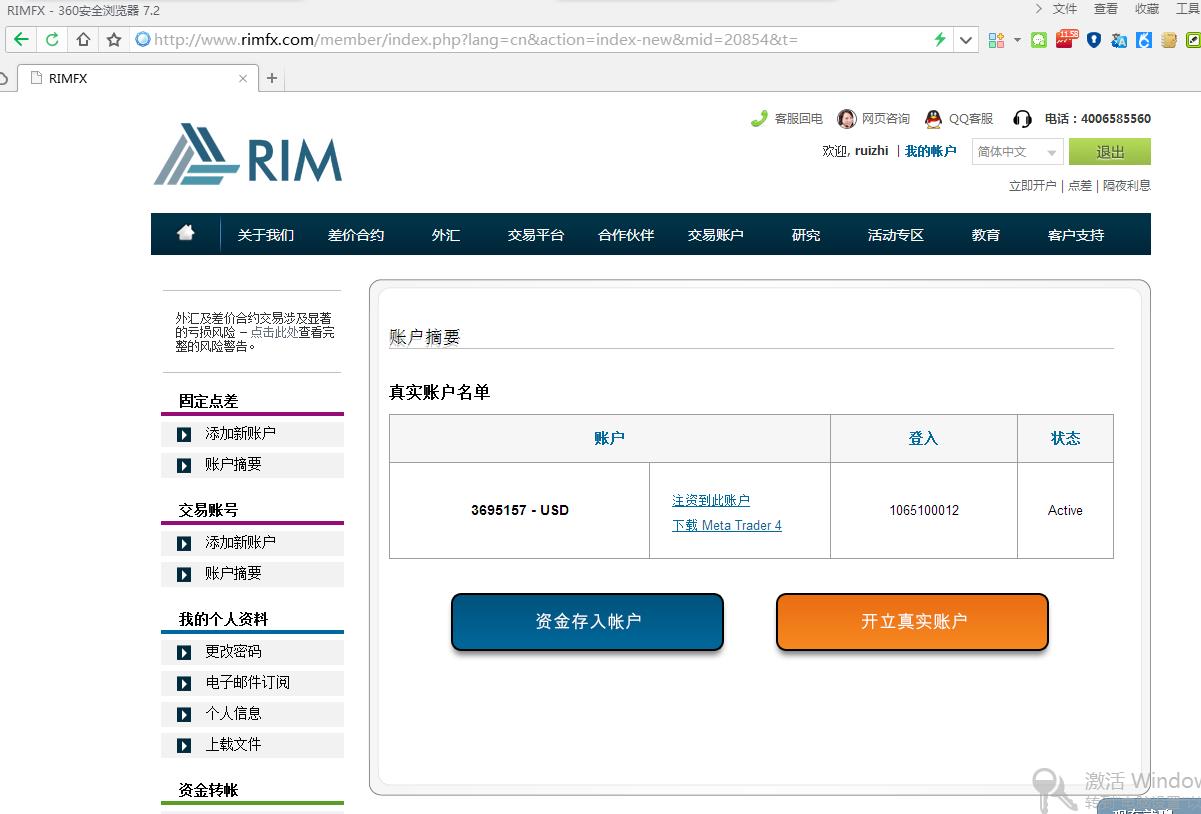This screenshot has height=814, width=1201.
Task: Open the 立即开户 link
Action: point(1032,186)
